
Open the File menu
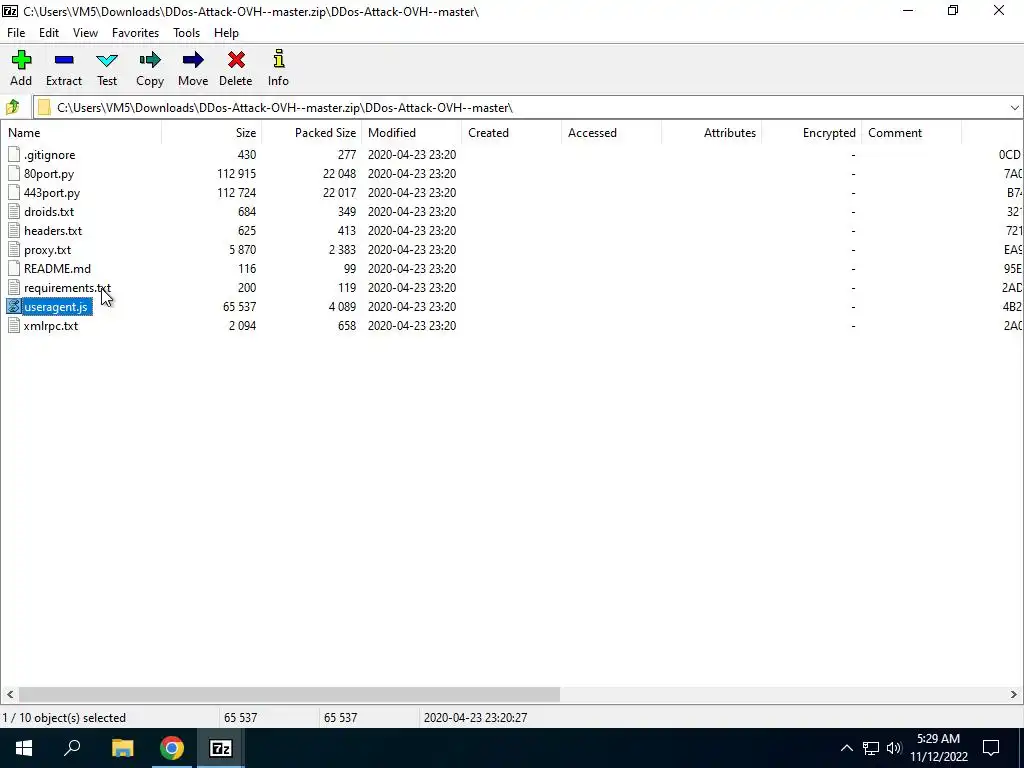coord(16,33)
